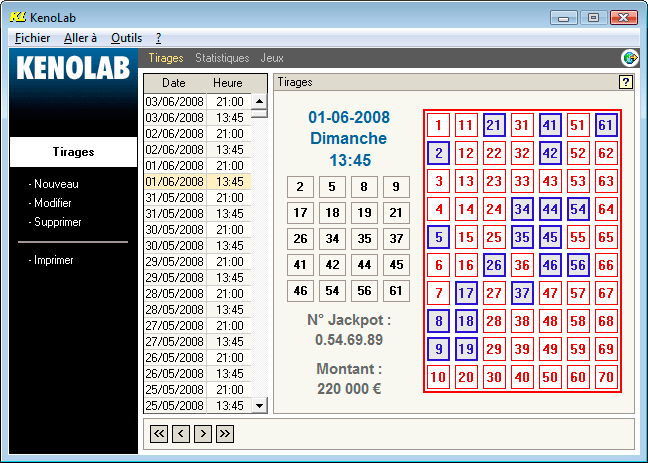
Task: Click the Date column header
Action: (175, 83)
